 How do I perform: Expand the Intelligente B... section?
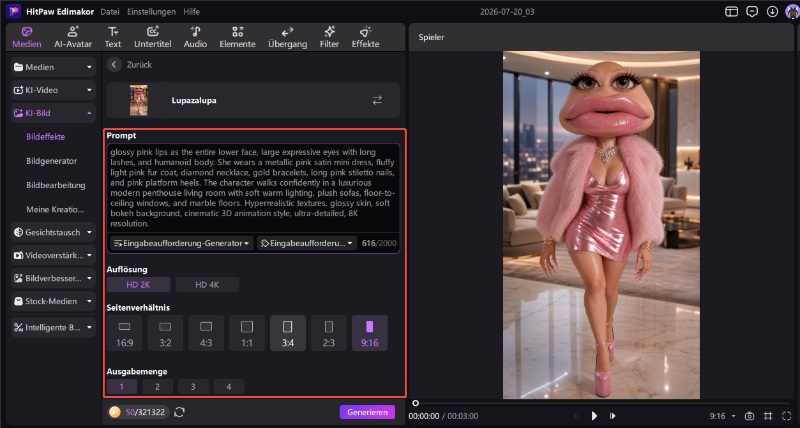pos(53,327)
